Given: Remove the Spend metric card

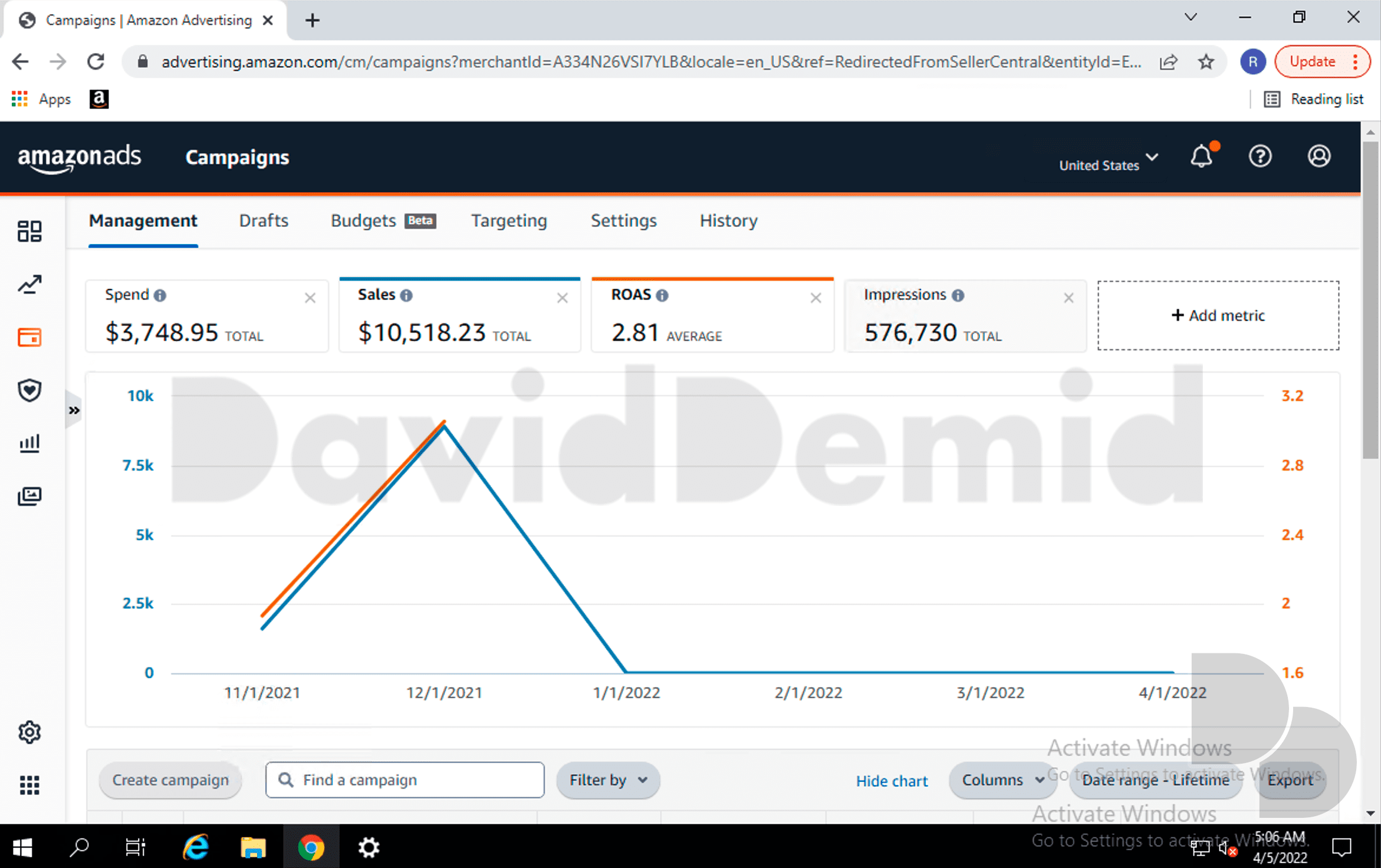Looking at the screenshot, I should pyautogui.click(x=310, y=298).
